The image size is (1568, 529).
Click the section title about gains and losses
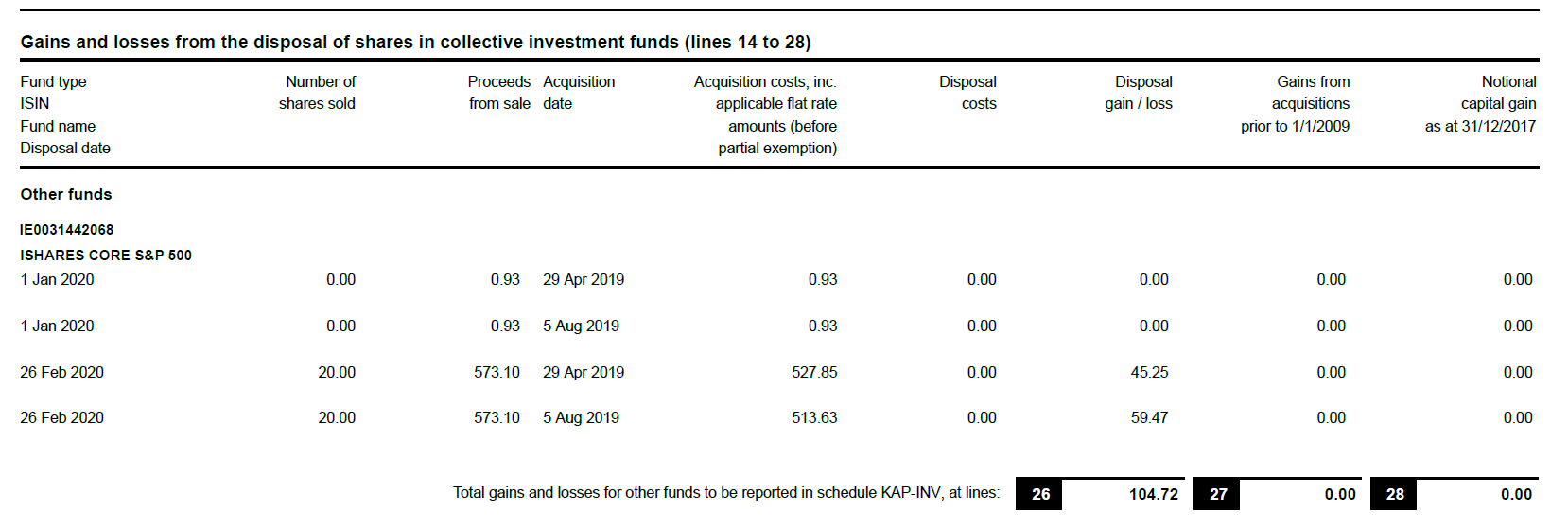click(415, 43)
